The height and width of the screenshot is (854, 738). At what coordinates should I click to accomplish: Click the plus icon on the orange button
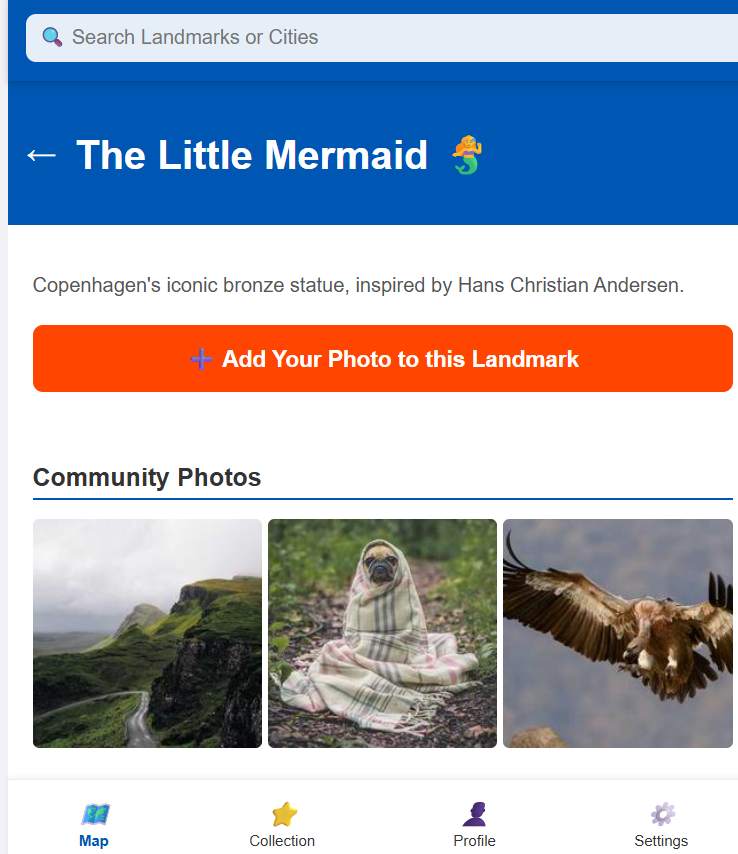click(x=201, y=359)
